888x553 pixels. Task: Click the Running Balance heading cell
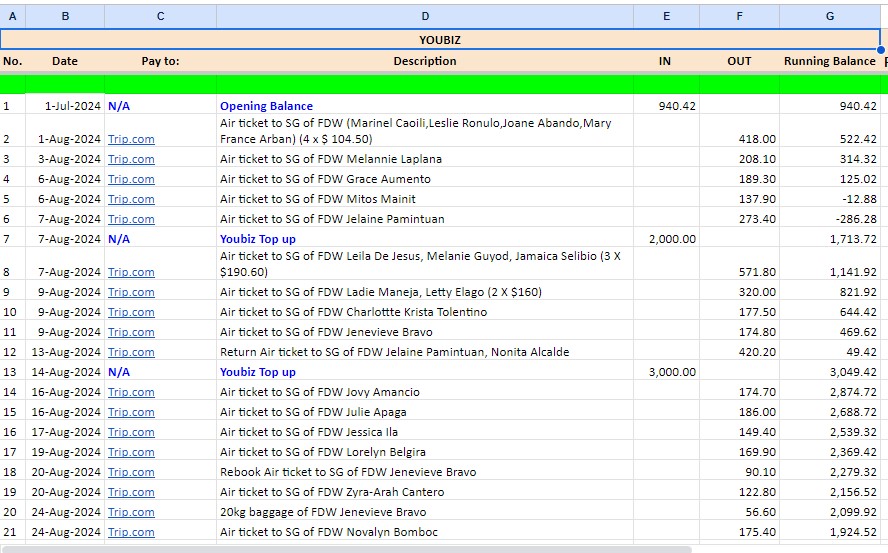click(x=830, y=61)
